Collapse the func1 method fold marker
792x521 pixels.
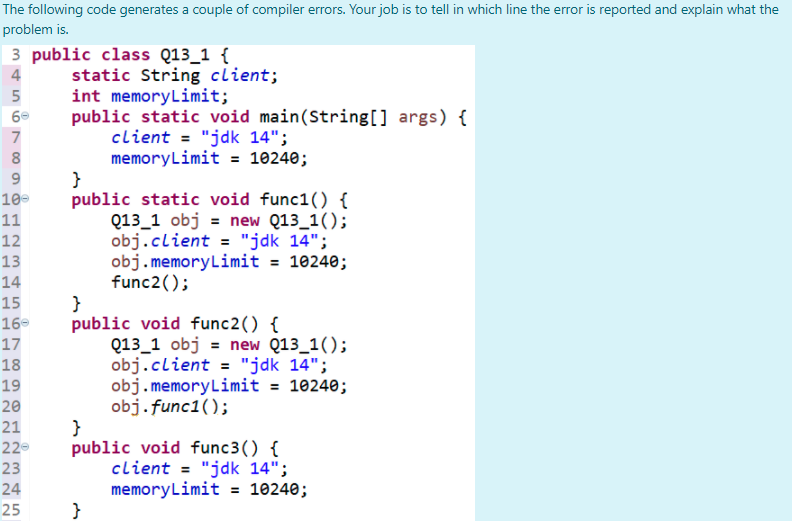(x=25, y=199)
